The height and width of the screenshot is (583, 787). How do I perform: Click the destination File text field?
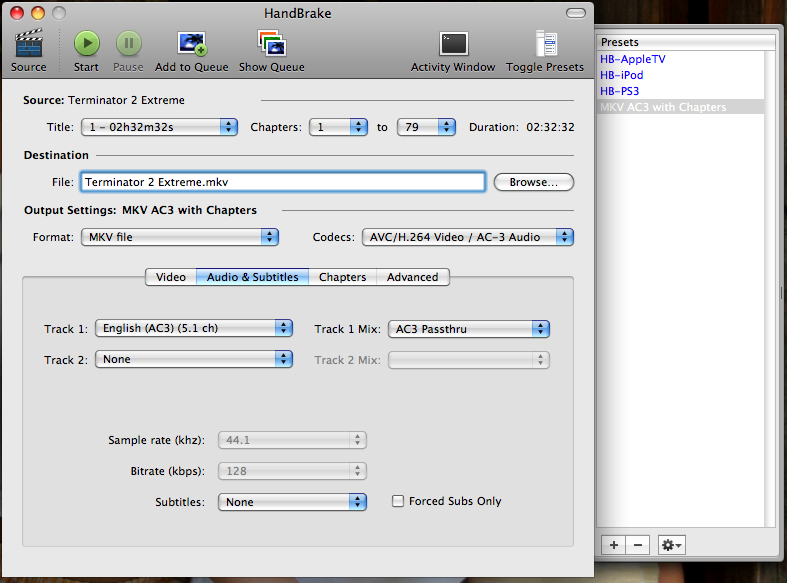283,182
